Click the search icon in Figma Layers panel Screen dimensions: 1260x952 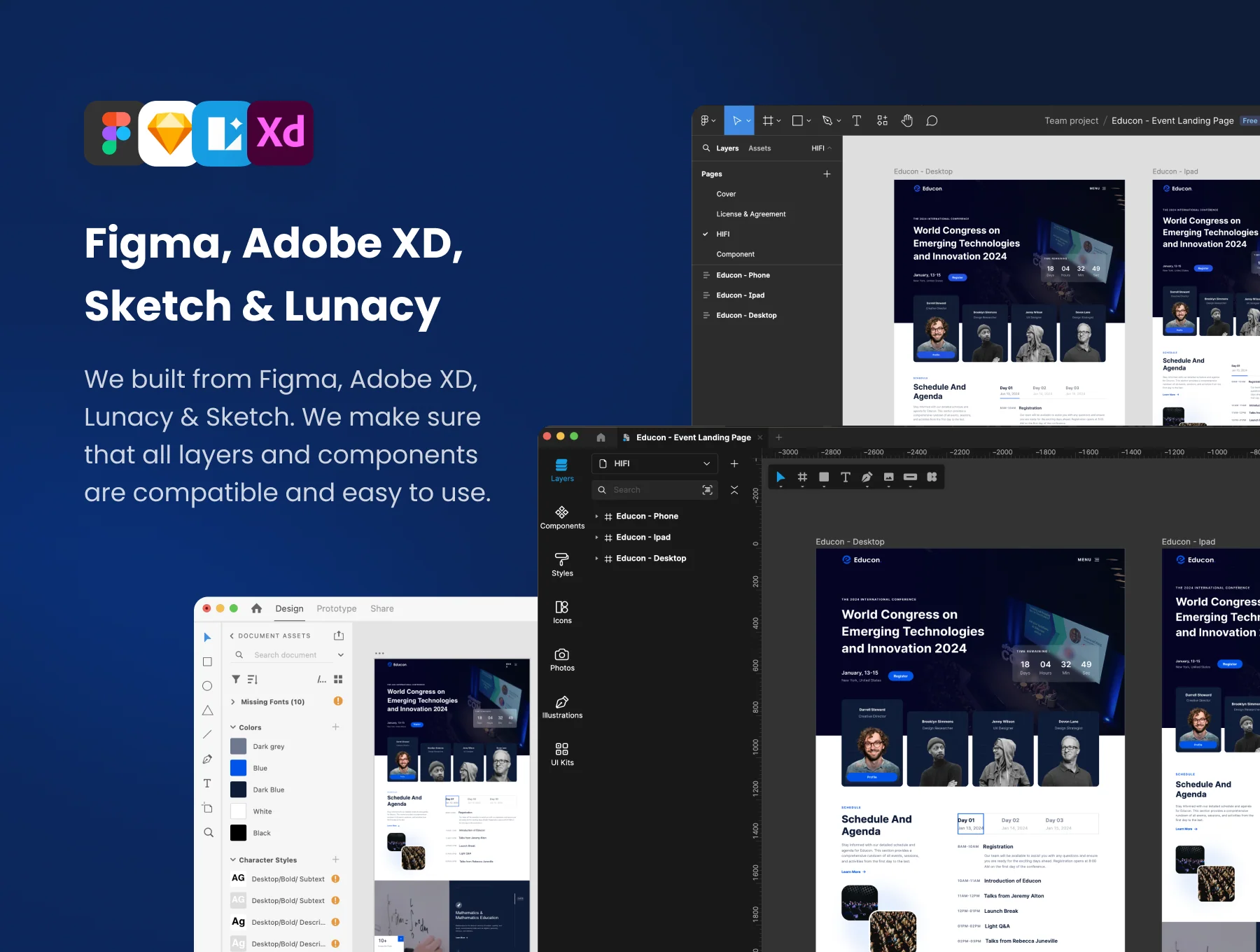[x=706, y=148]
